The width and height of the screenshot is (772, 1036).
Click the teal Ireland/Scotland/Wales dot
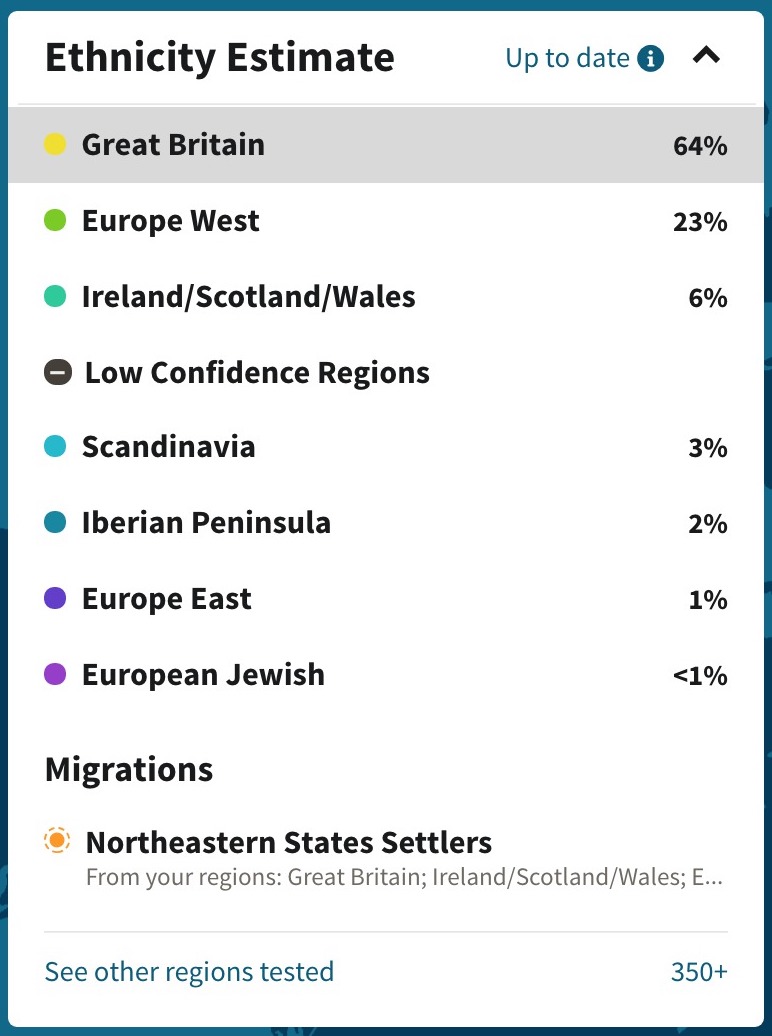pos(55,297)
